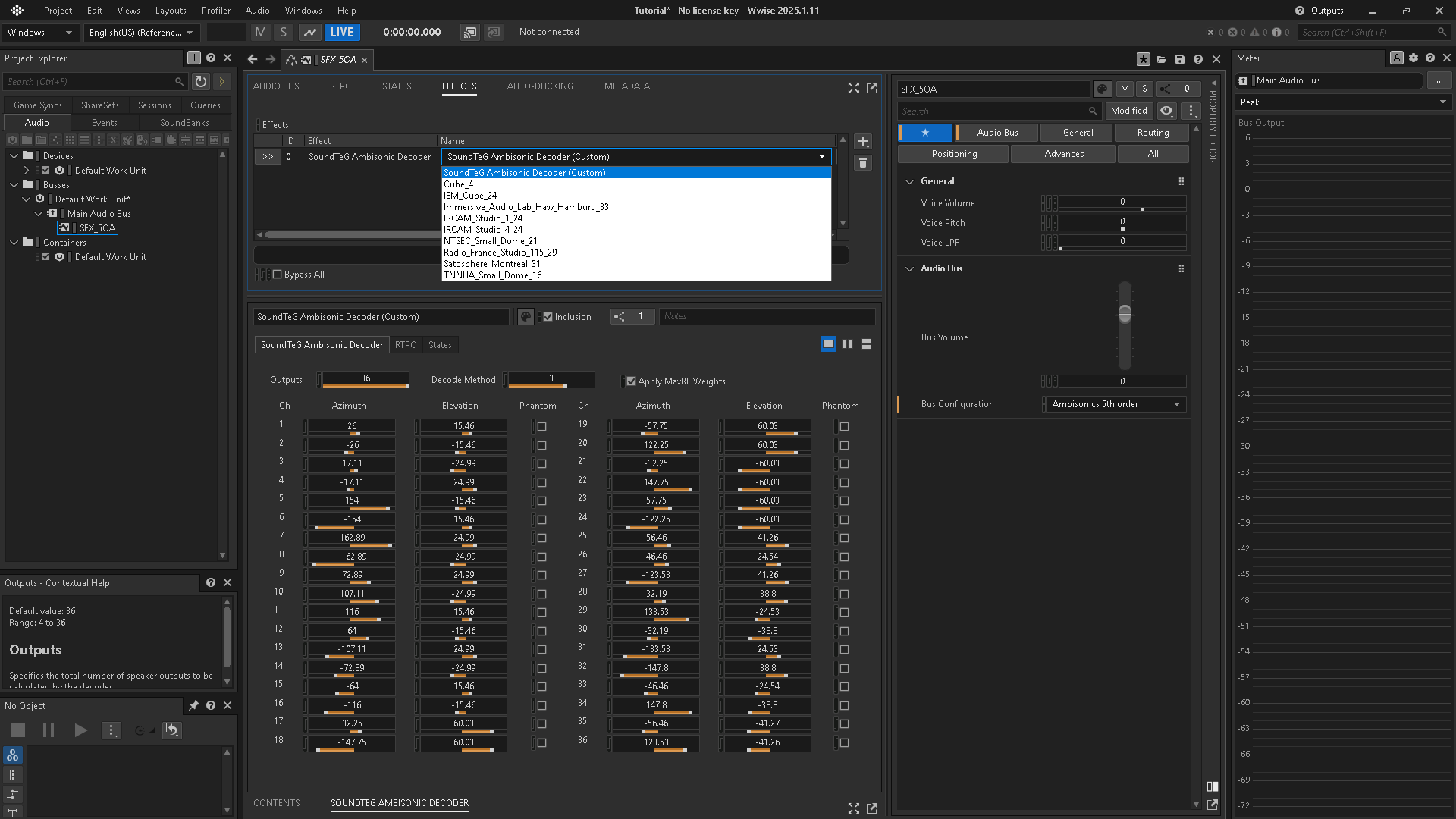
Task: Delete the effect with trash icon
Action: [x=863, y=162]
